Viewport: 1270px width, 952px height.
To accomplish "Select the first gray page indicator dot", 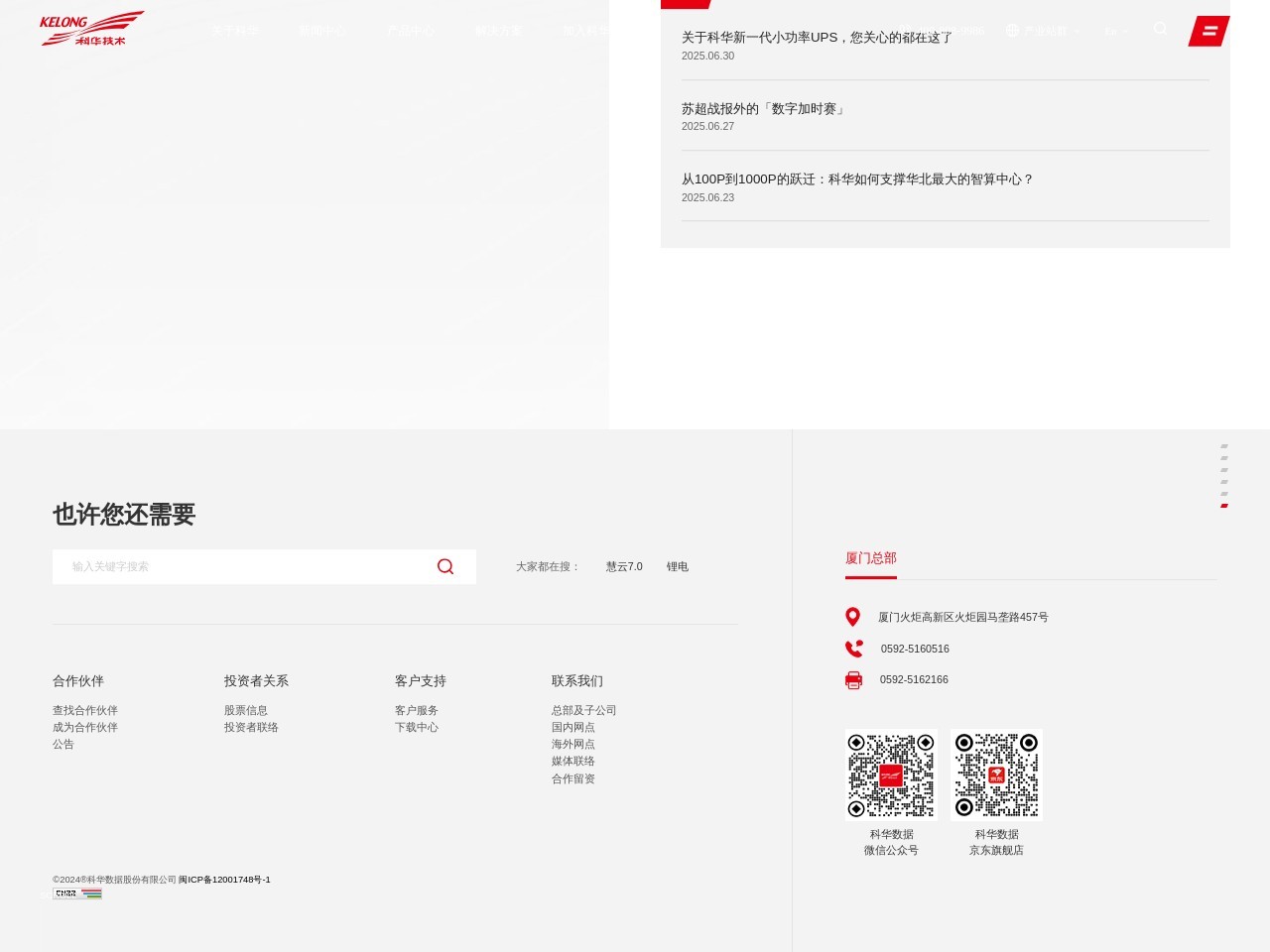I will 1224,446.
